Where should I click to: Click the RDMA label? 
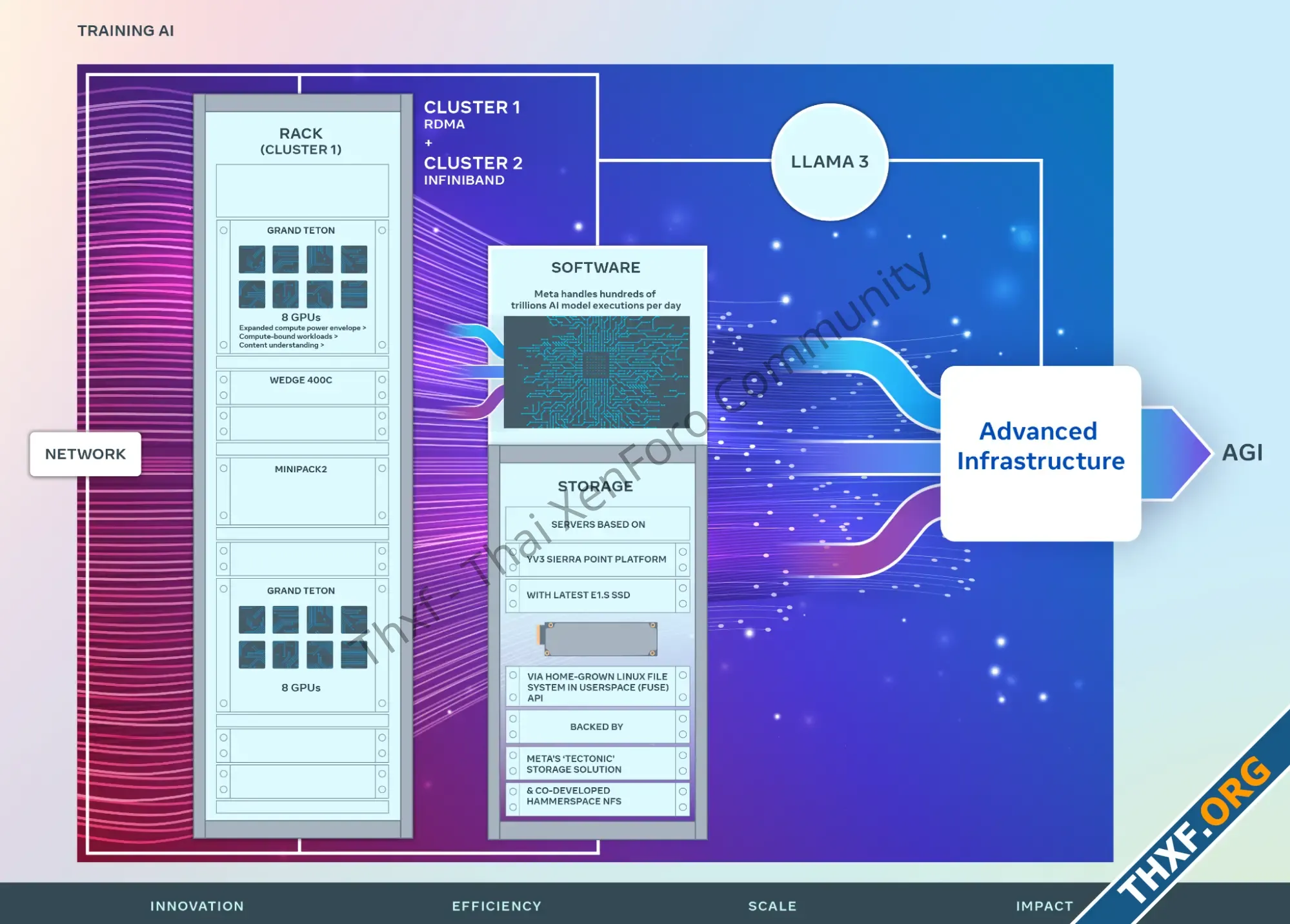pyautogui.click(x=444, y=124)
